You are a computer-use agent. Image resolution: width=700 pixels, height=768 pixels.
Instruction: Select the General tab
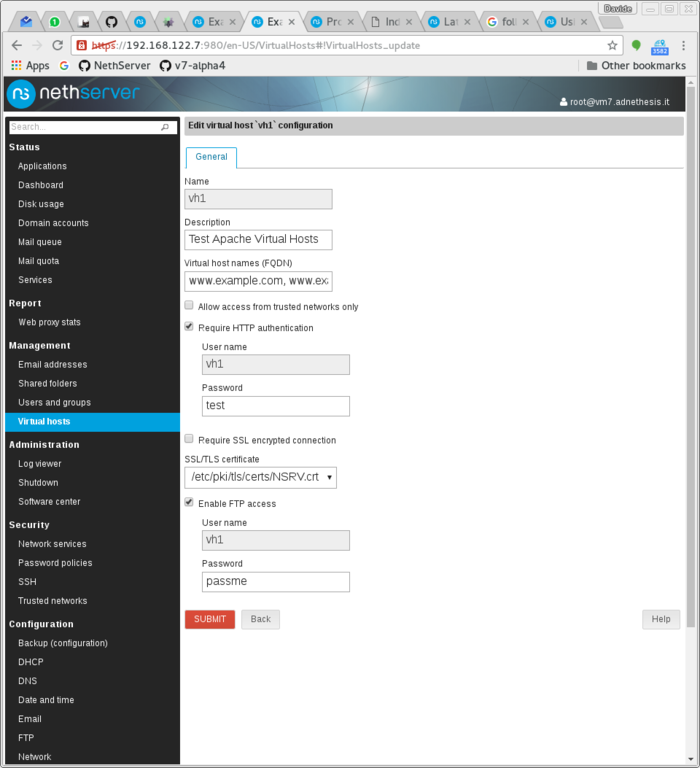click(211, 157)
